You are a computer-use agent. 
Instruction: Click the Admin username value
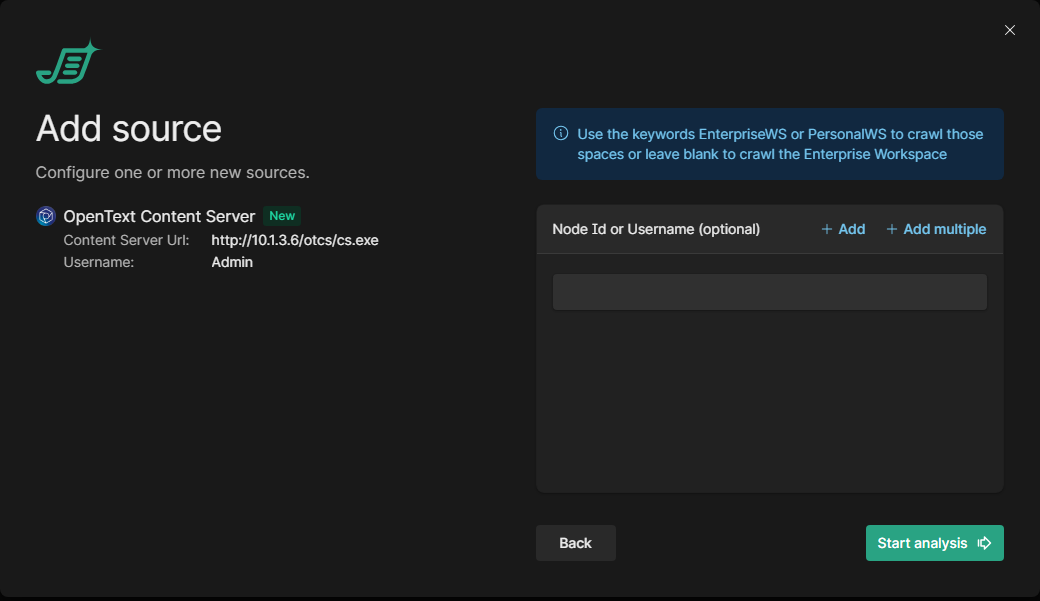click(232, 262)
